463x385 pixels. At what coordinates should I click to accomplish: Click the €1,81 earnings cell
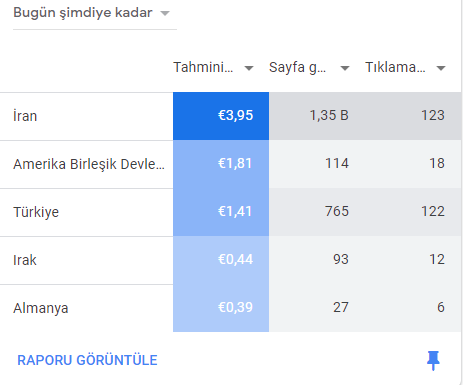[x=221, y=164]
